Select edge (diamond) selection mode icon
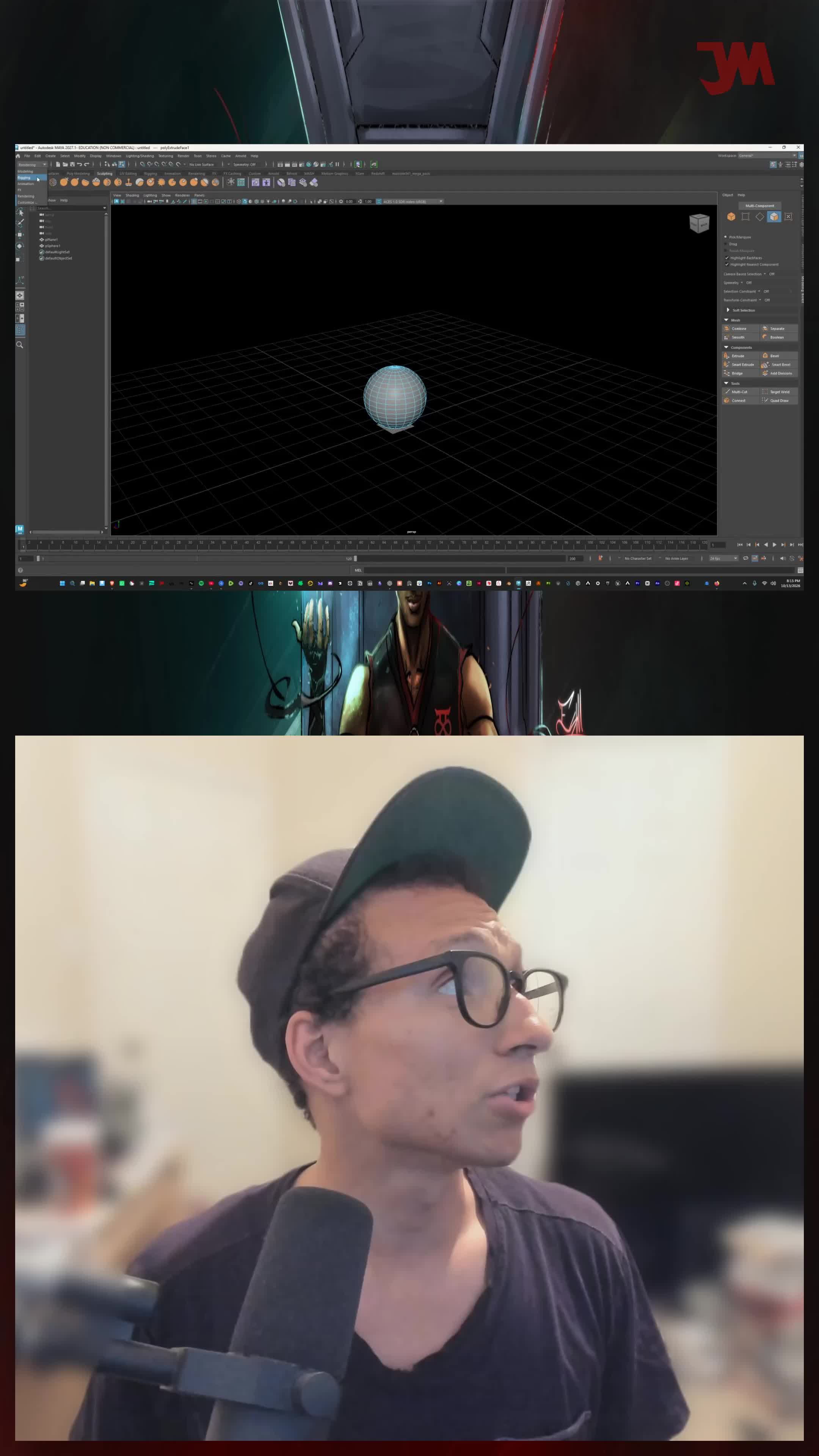Screen dimensions: 819x1456 tap(759, 217)
